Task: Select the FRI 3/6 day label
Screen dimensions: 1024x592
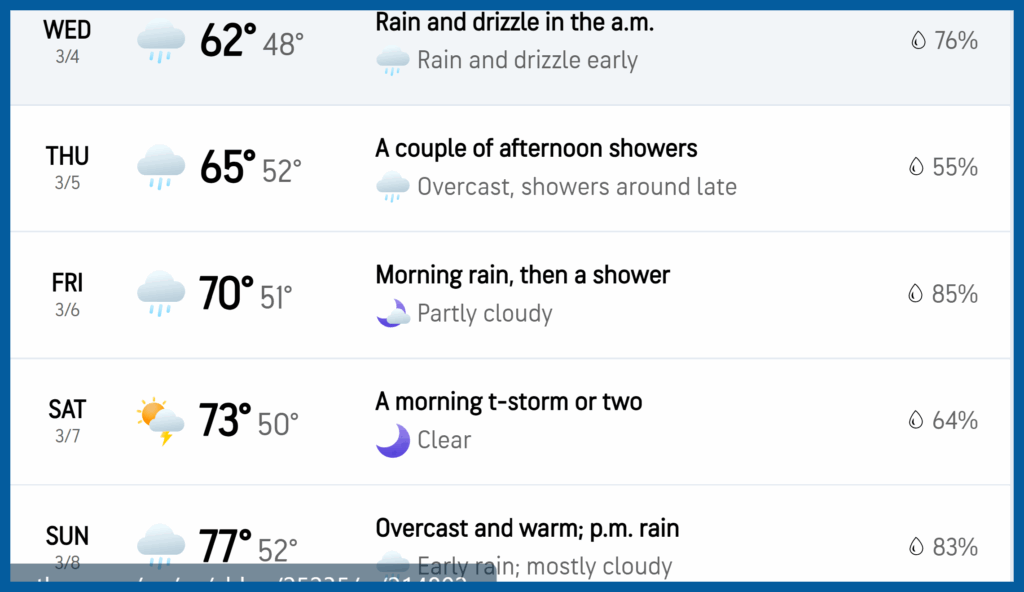Action: pyautogui.click(x=67, y=294)
